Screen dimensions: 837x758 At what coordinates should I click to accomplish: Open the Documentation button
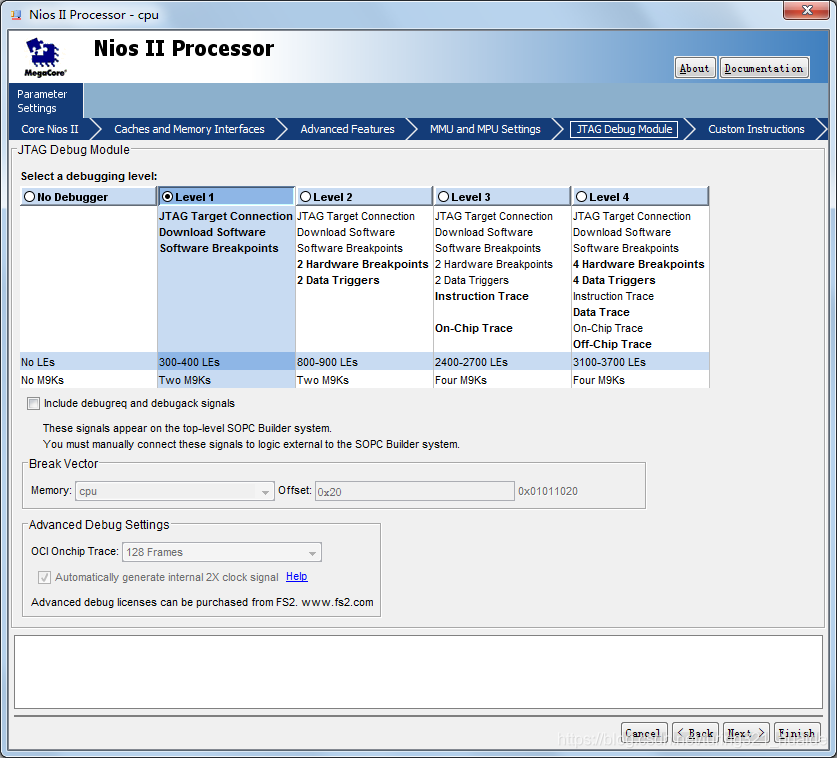[764, 68]
